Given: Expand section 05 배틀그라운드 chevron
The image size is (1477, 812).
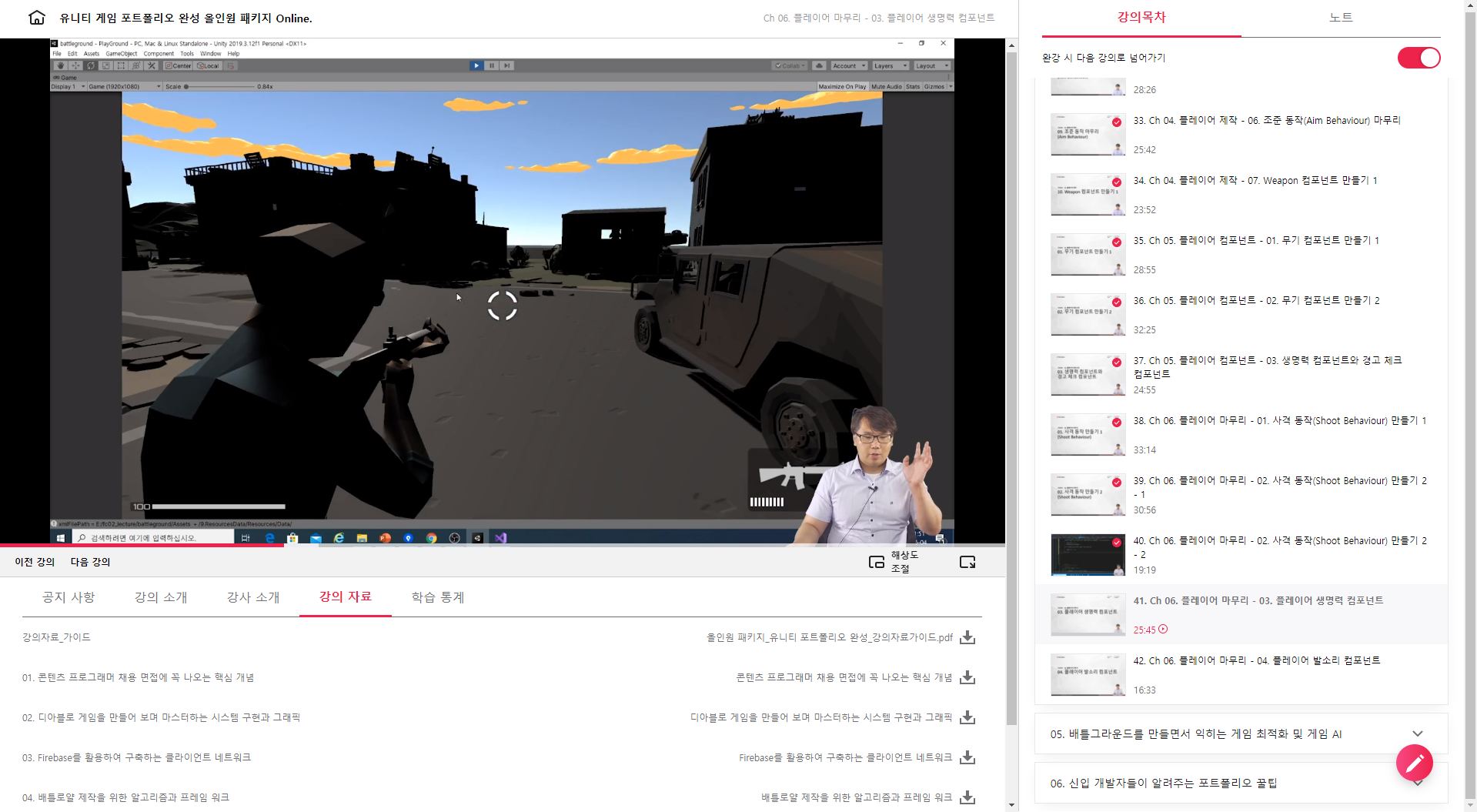Looking at the screenshot, I should tap(1418, 733).
